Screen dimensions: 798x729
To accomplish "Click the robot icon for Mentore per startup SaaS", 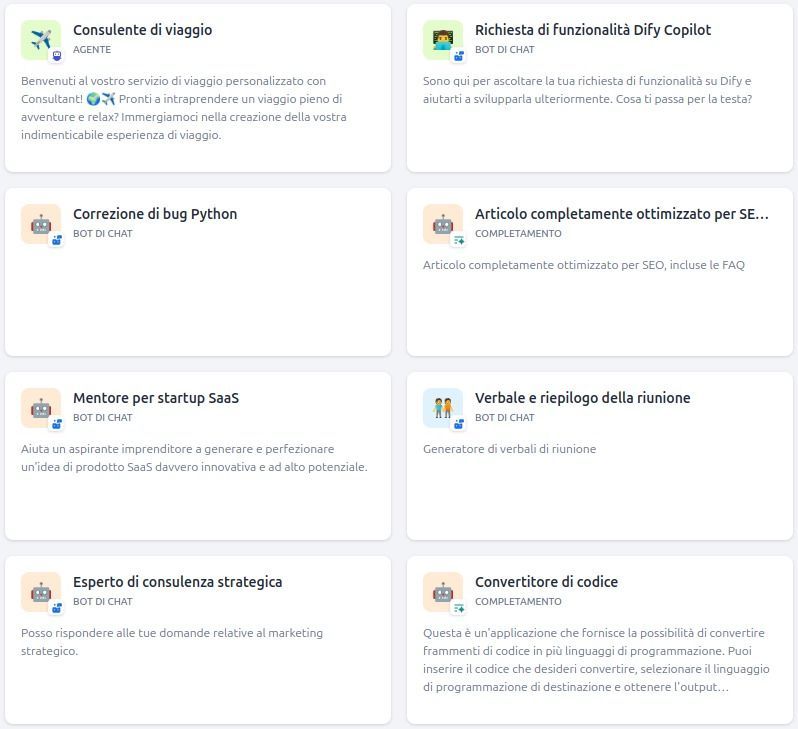I will (40, 407).
